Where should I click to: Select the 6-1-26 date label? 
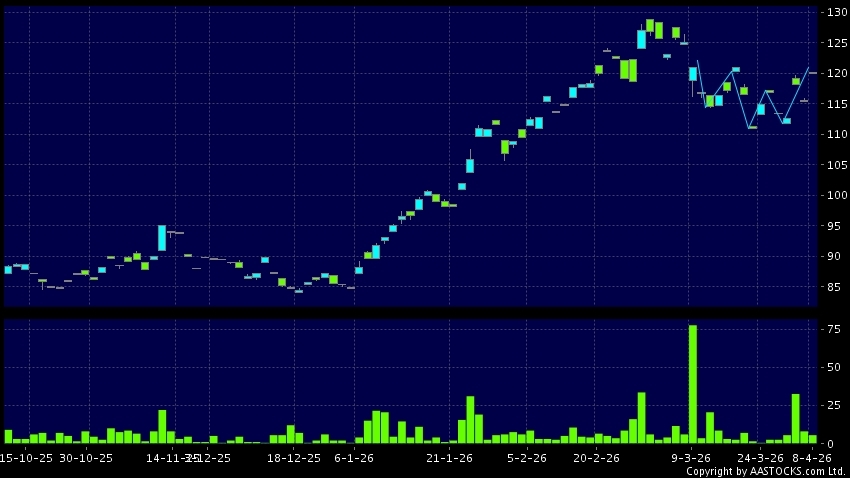point(354,458)
